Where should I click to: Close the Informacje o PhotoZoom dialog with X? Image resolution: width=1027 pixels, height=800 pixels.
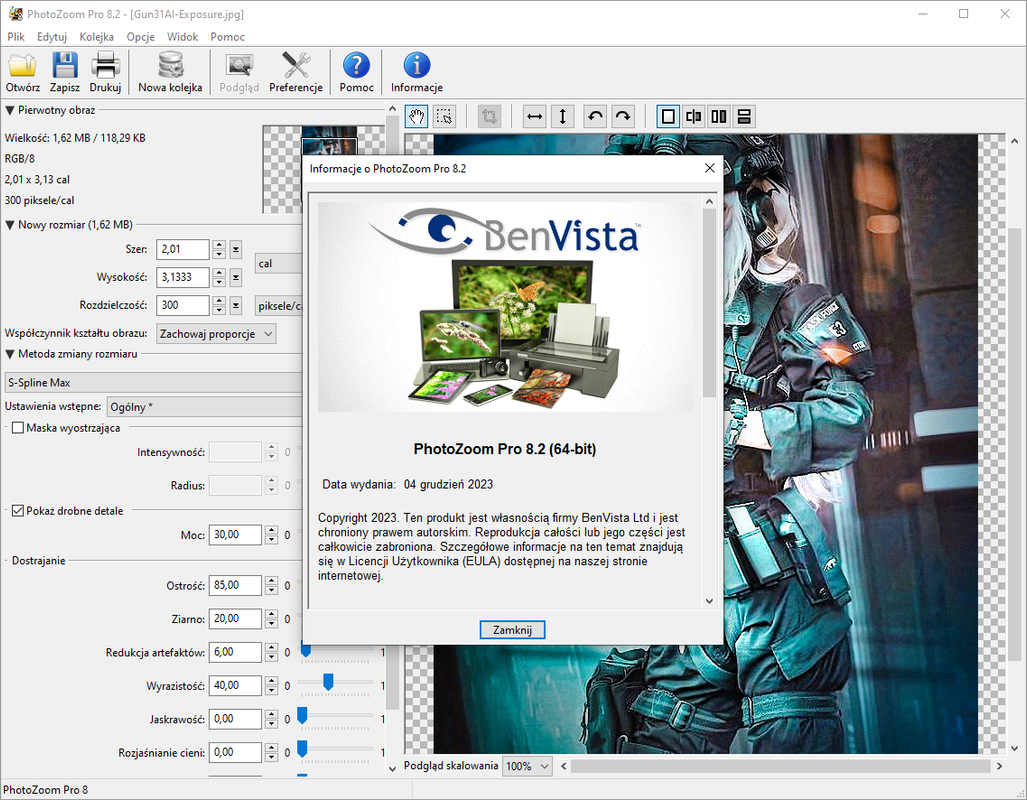[709, 168]
